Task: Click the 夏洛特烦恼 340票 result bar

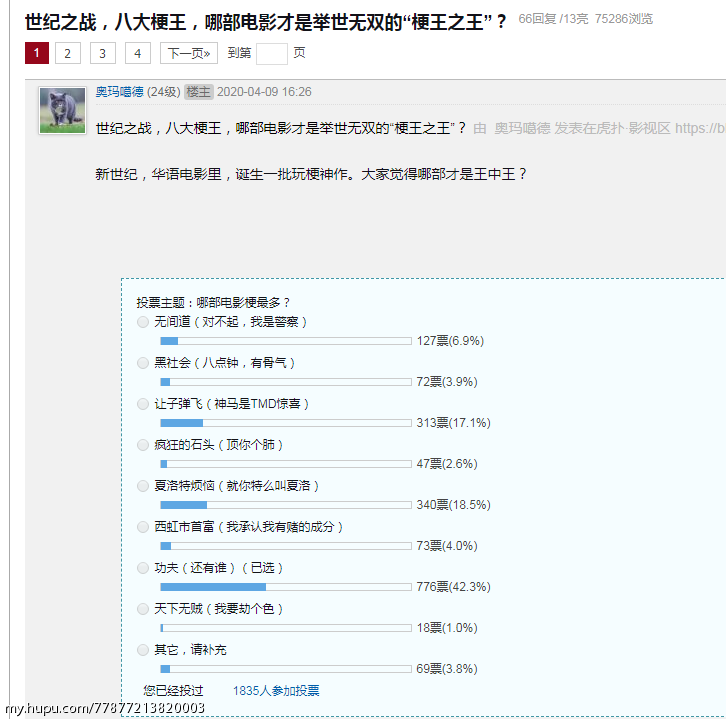Action: (x=286, y=505)
